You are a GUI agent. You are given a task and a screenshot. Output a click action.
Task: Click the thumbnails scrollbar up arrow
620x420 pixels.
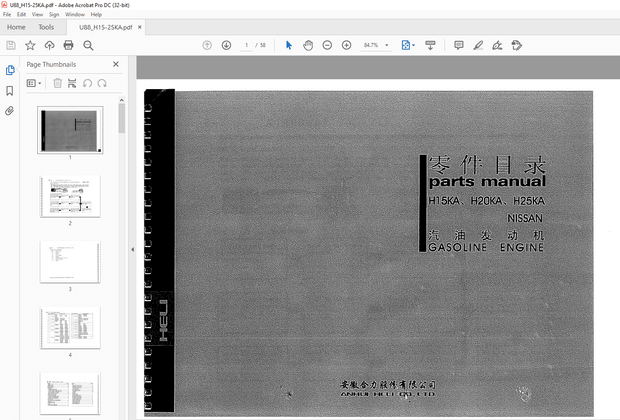tap(122, 100)
